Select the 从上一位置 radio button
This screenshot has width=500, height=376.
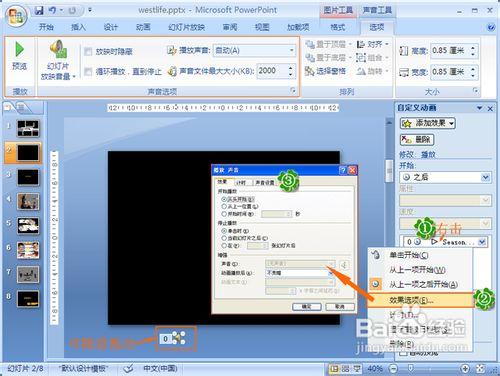pos(224,206)
